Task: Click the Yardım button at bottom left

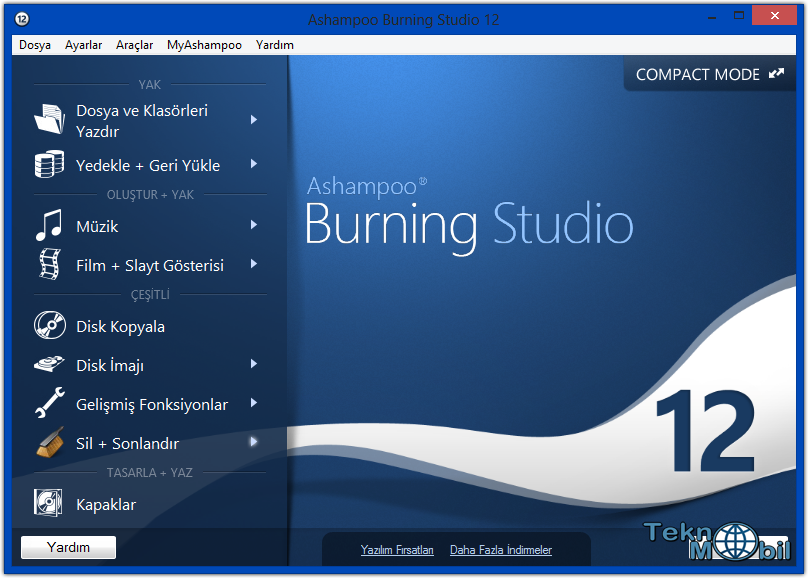Action: 69,547
